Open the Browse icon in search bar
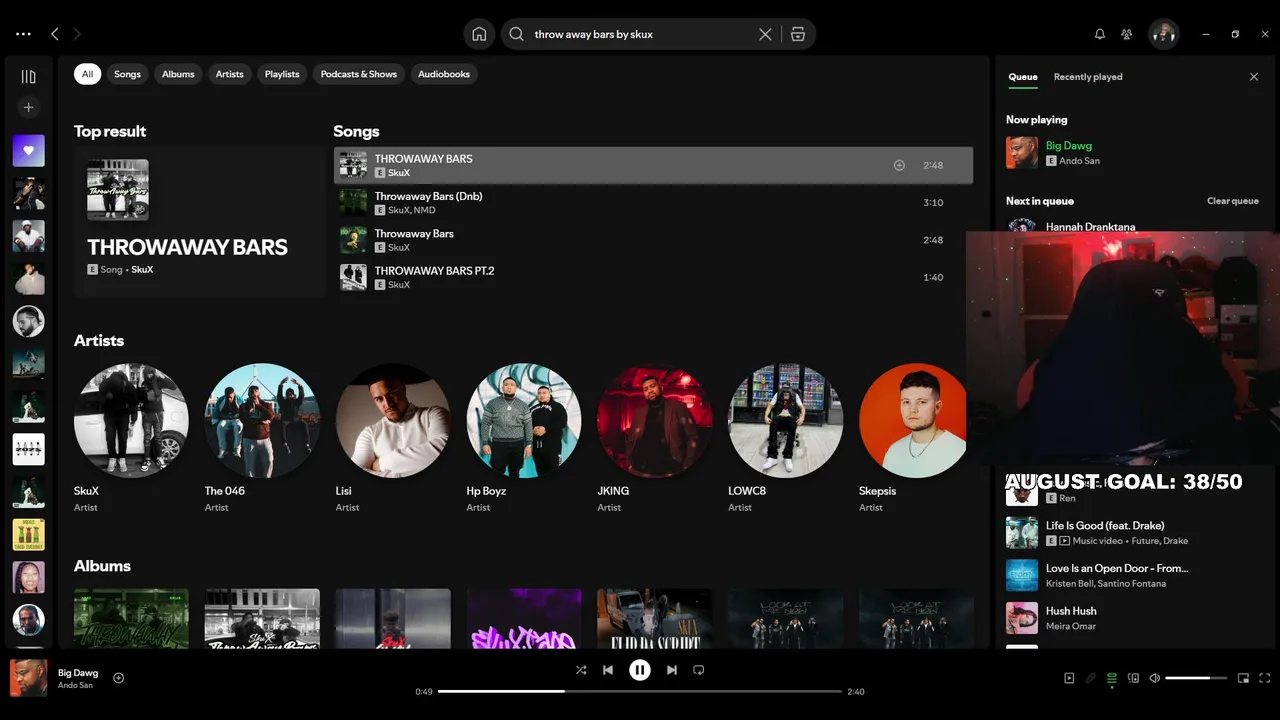 [x=798, y=34]
